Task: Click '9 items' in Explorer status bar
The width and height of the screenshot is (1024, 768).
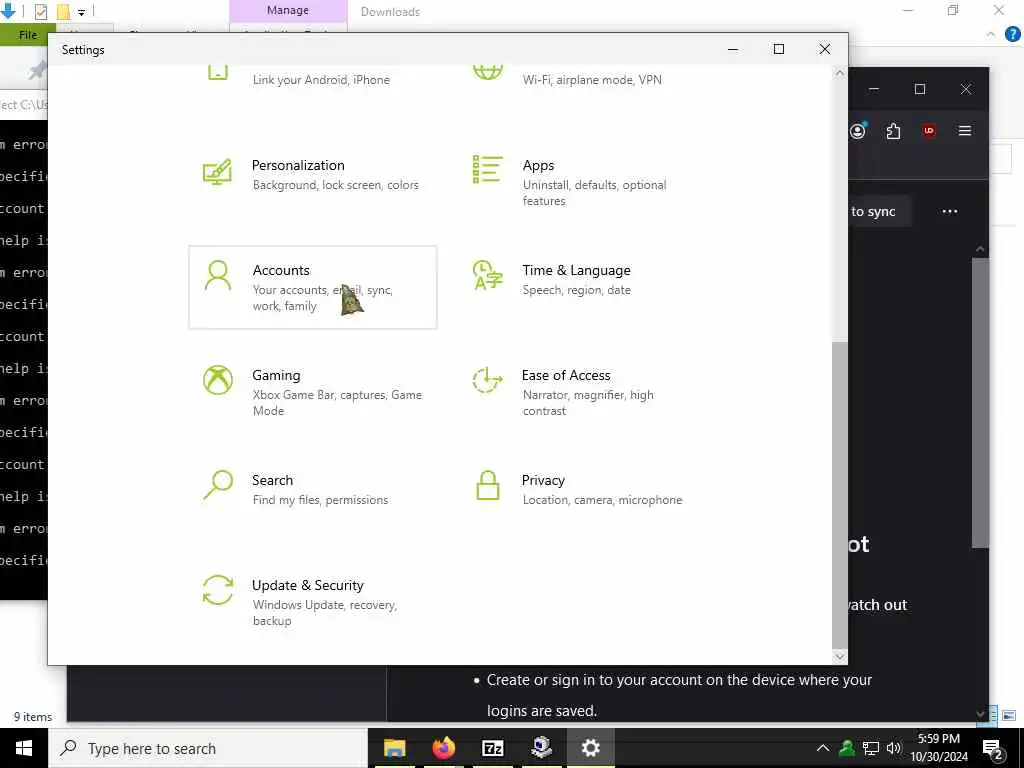Action: (33, 716)
